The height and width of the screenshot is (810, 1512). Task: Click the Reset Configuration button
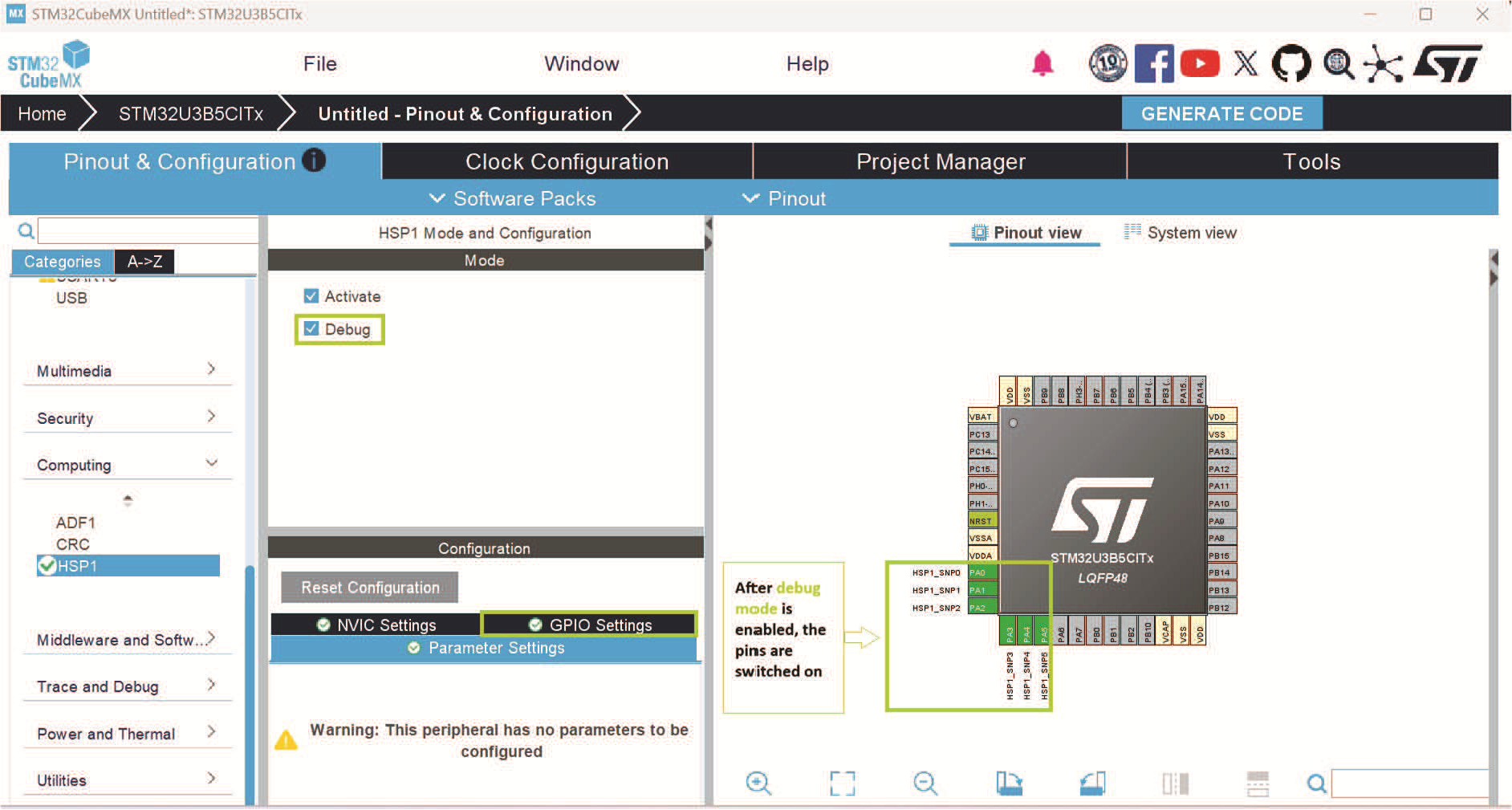tap(370, 587)
